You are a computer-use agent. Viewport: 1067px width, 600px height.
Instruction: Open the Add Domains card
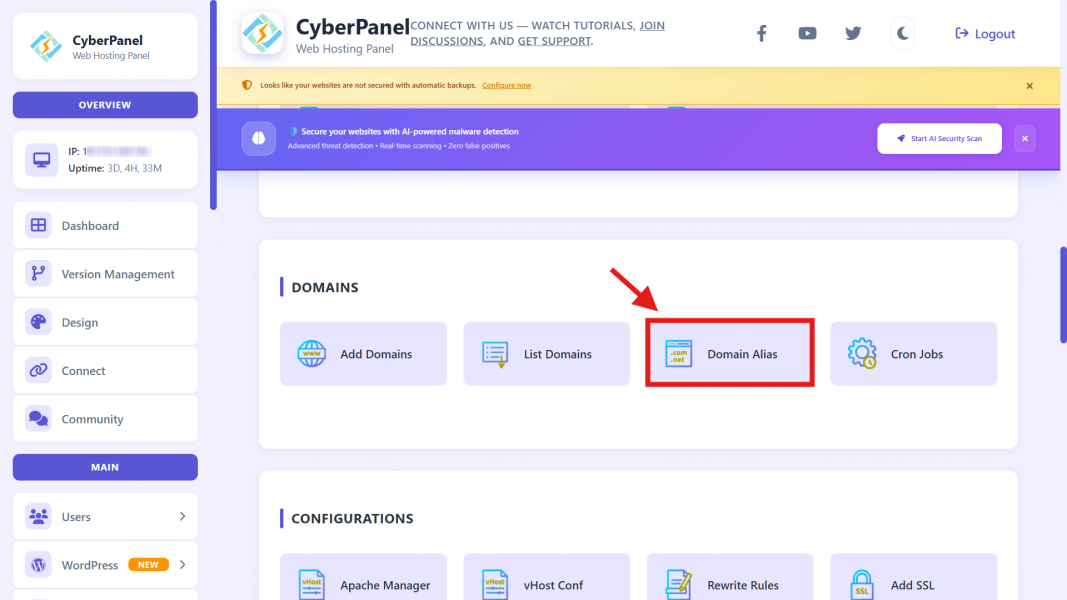point(363,354)
